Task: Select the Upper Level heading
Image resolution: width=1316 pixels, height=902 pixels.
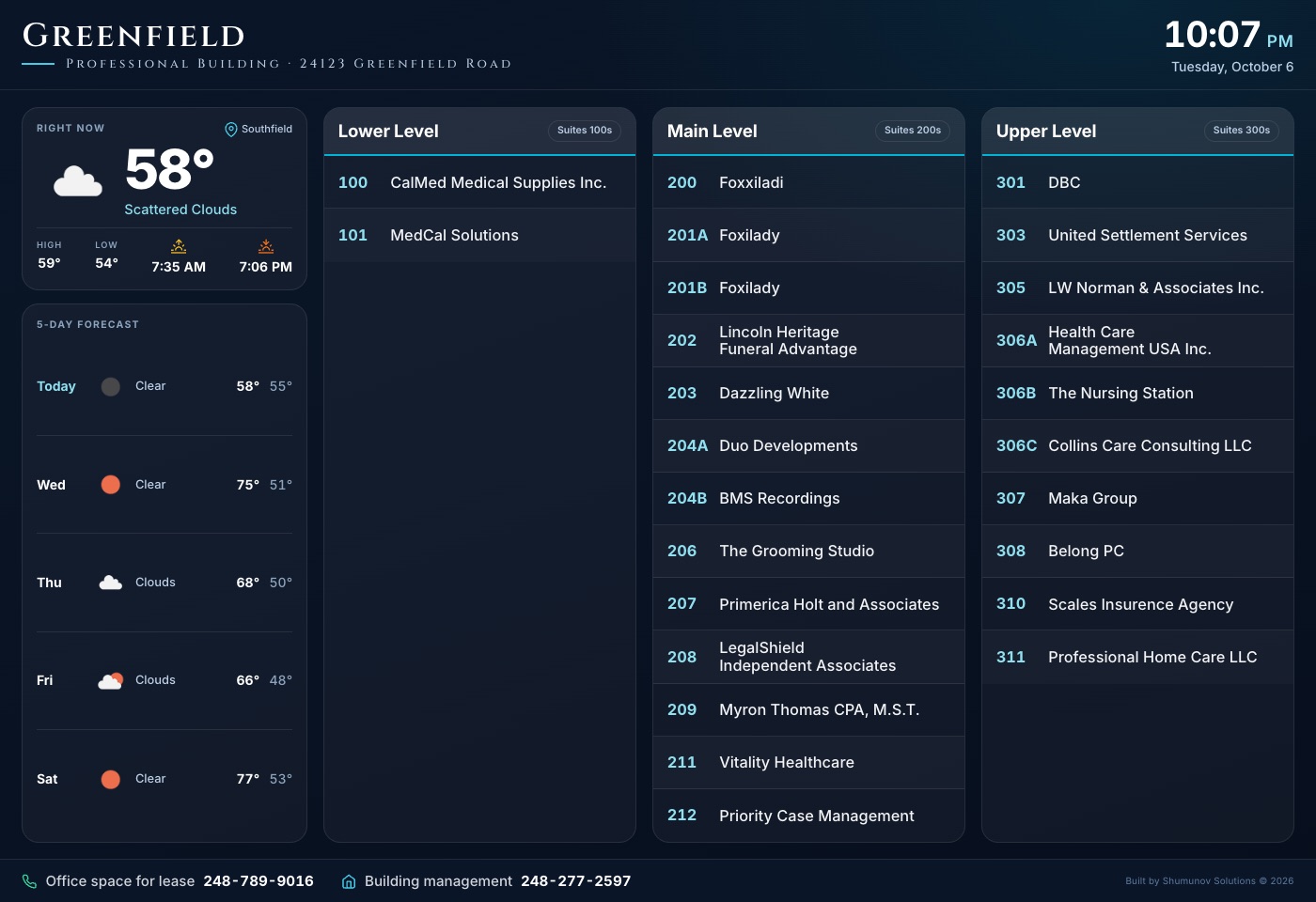Action: point(1046,132)
